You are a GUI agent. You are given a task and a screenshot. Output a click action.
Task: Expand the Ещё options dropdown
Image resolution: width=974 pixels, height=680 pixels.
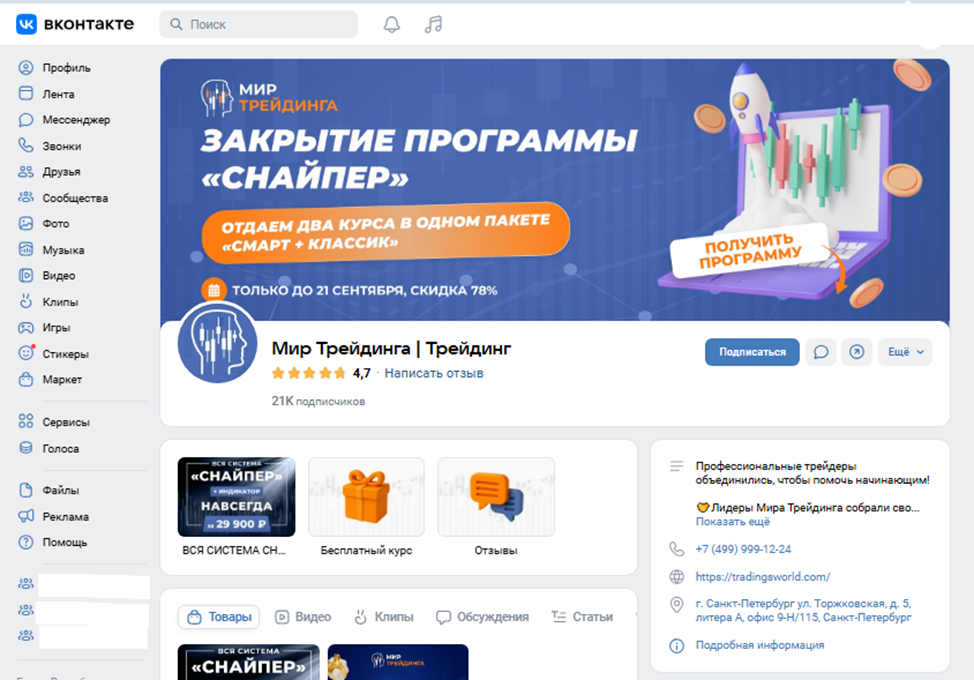pyautogui.click(x=905, y=352)
